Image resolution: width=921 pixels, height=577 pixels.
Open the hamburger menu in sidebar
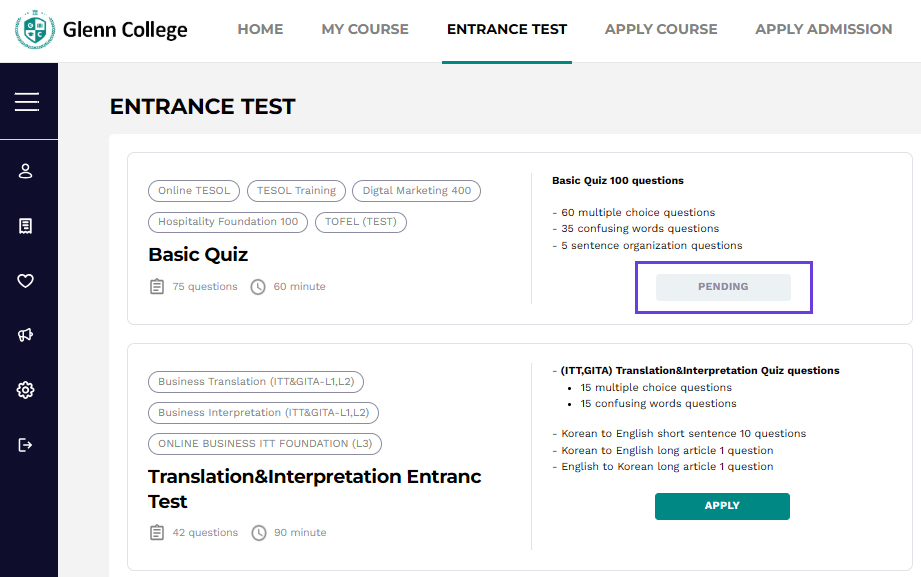[27, 101]
